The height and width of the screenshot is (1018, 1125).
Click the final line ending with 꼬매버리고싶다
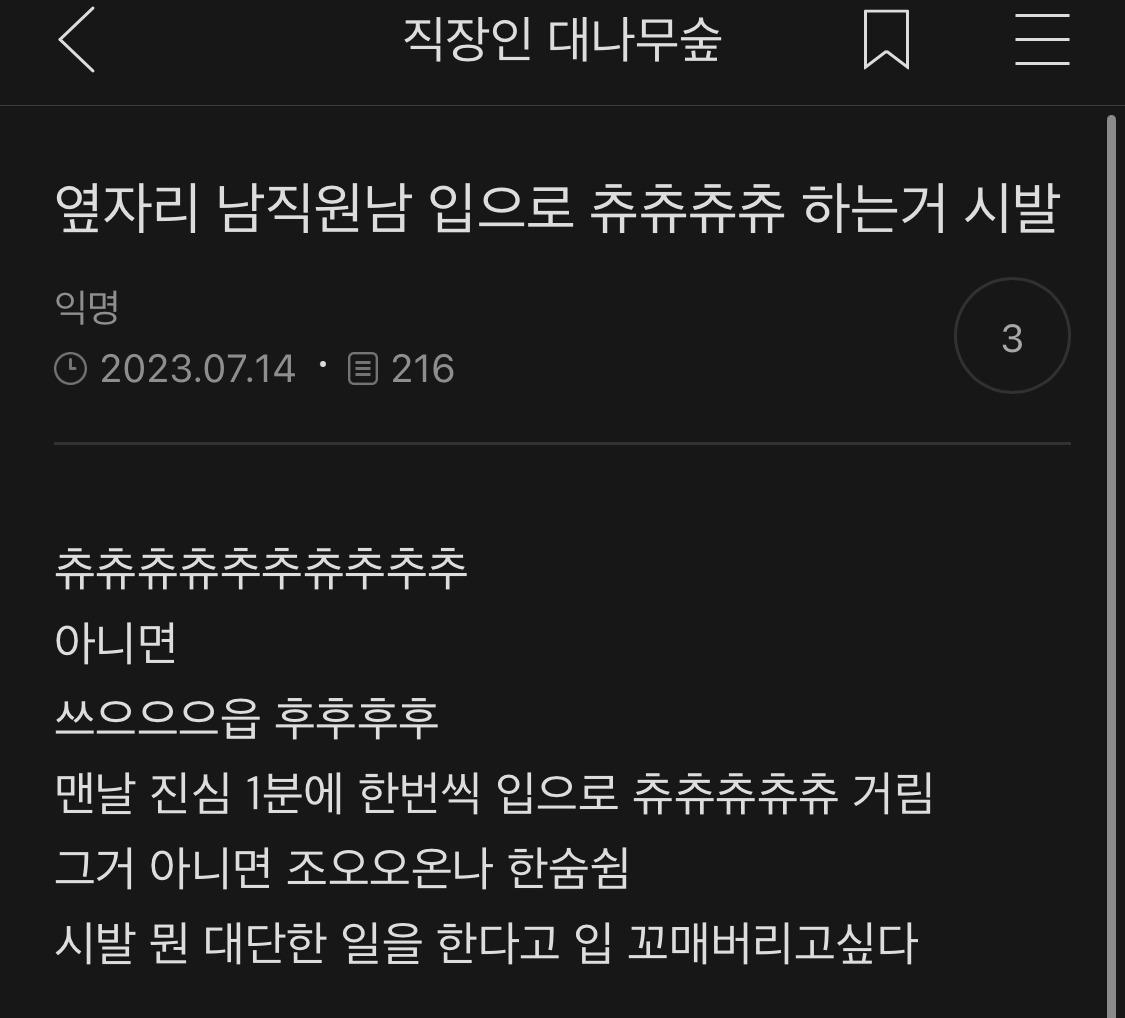point(486,943)
